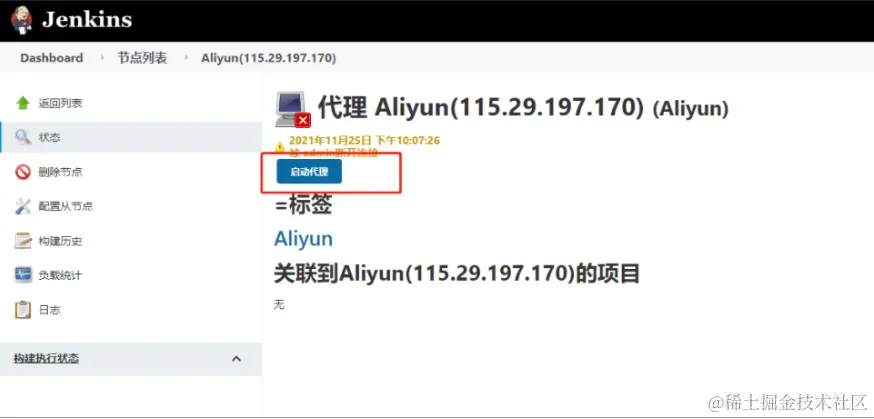Select the 构建历史 sidebar menu item
Viewport: 874px width, 419px height.
(131, 241)
